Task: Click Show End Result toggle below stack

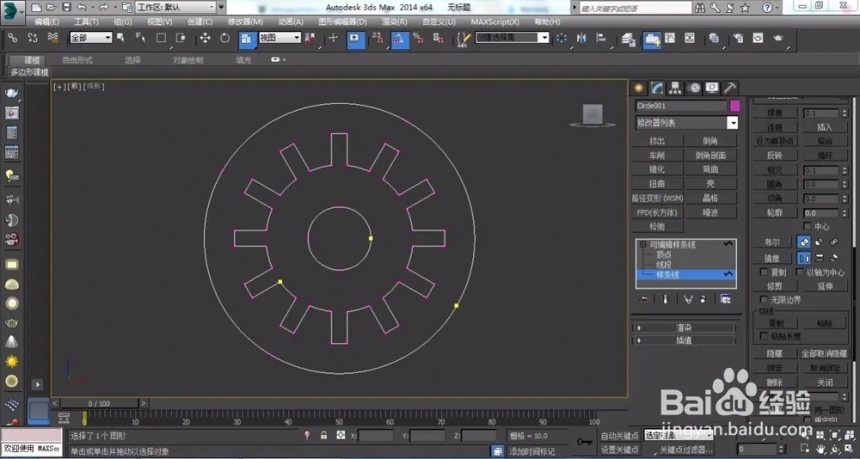Action: click(665, 299)
